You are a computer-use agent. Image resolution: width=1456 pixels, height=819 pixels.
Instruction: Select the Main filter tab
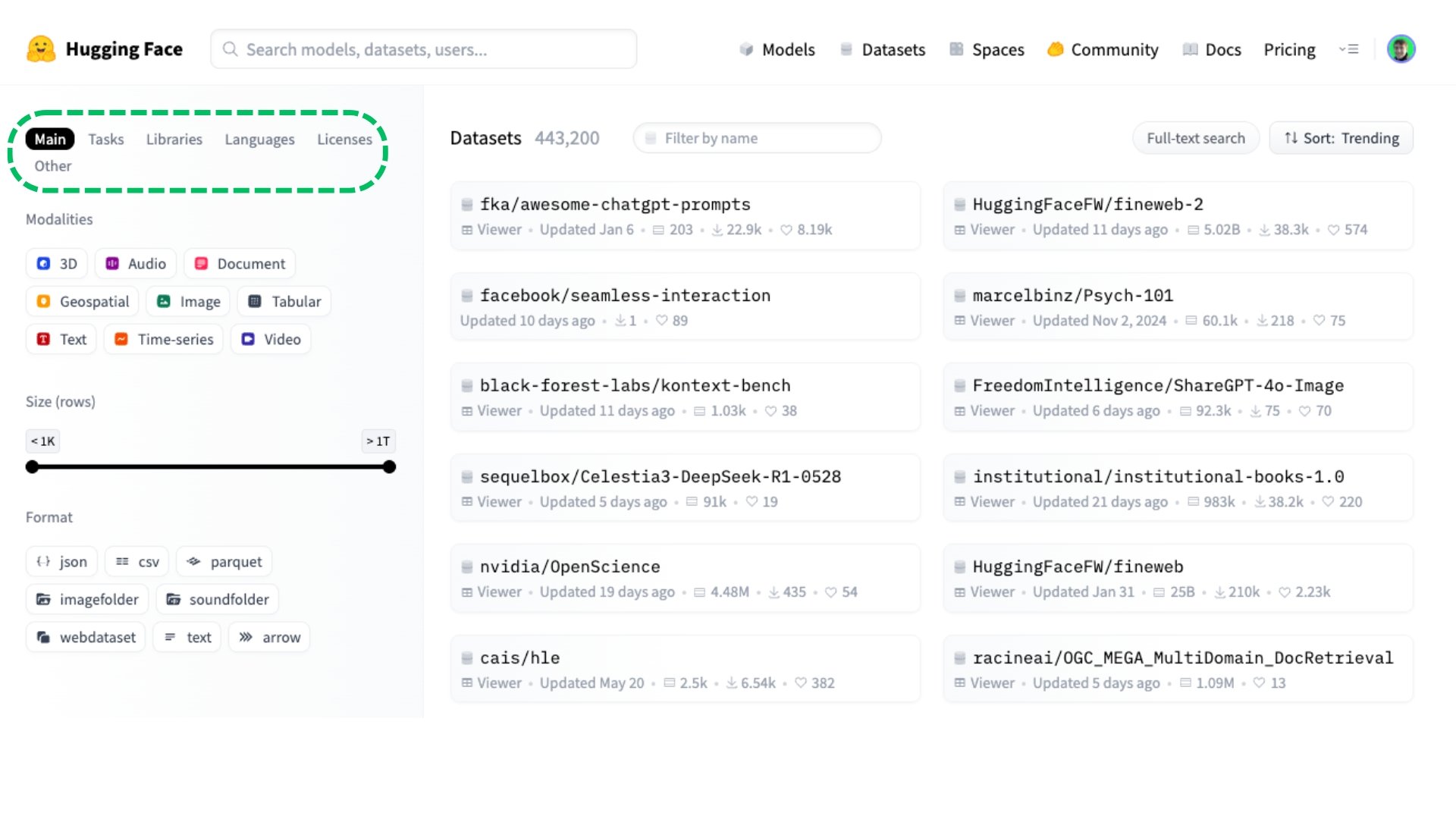pos(50,139)
